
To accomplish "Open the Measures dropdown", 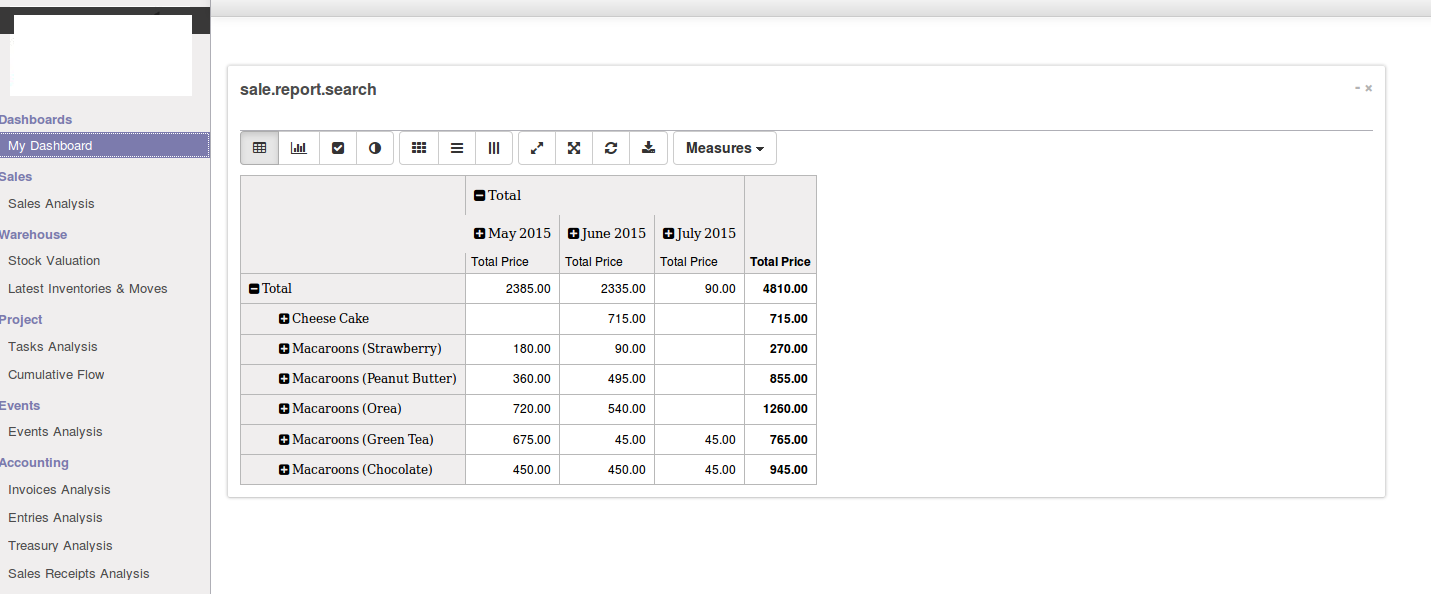I will pos(725,148).
